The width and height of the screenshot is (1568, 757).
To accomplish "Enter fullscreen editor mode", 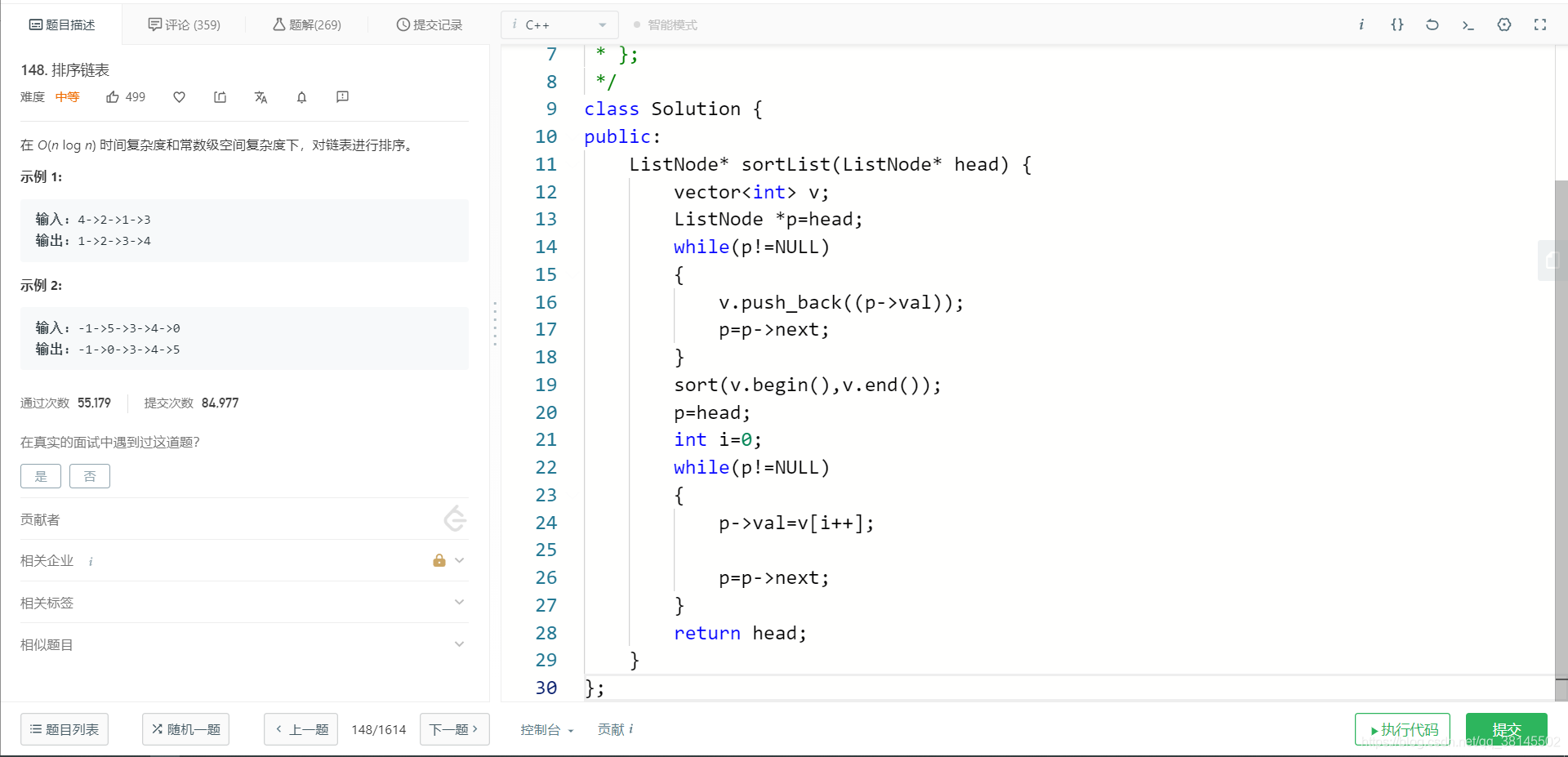I will tap(1540, 24).
